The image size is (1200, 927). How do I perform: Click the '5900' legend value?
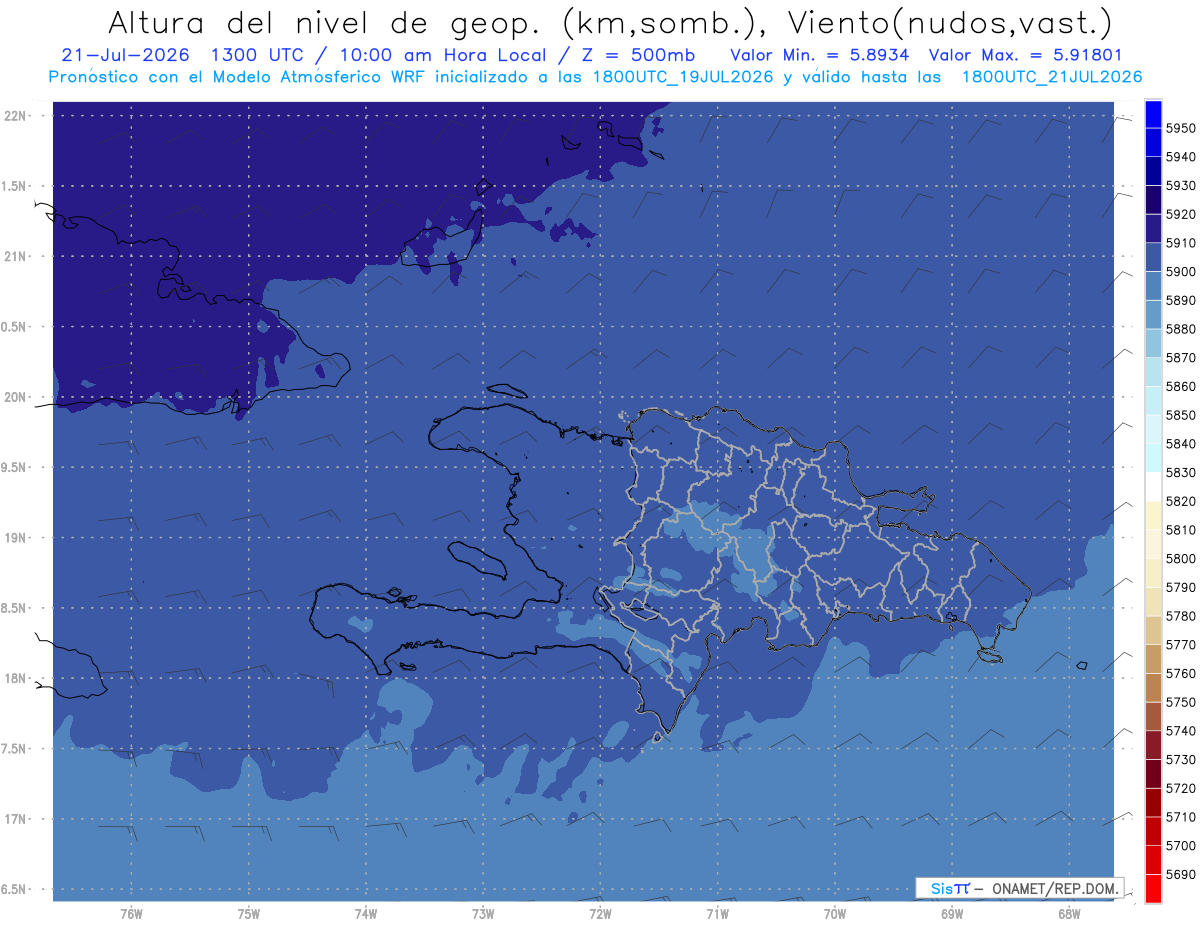click(x=1181, y=272)
